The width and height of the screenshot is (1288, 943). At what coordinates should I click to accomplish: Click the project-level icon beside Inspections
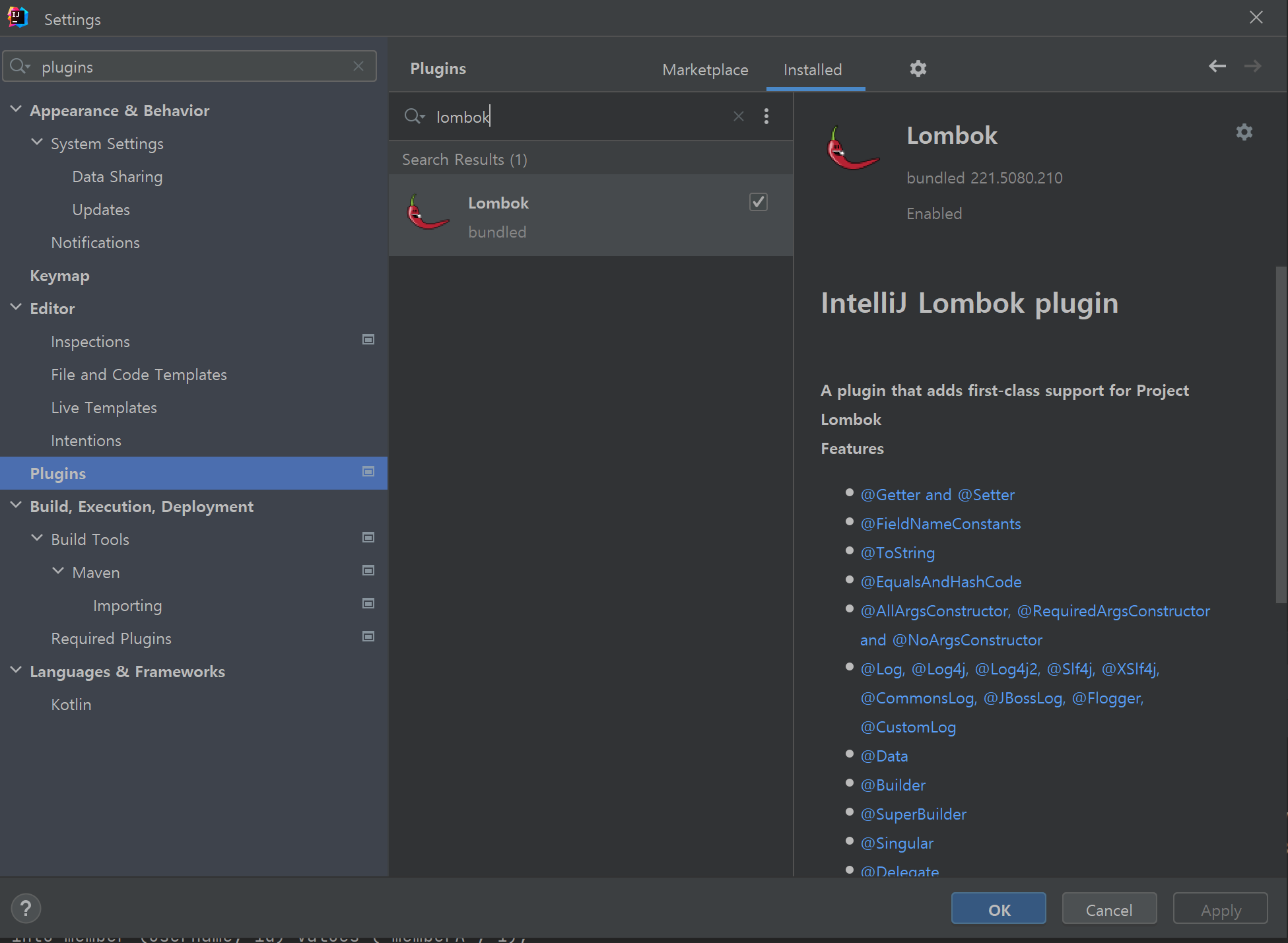[368, 339]
